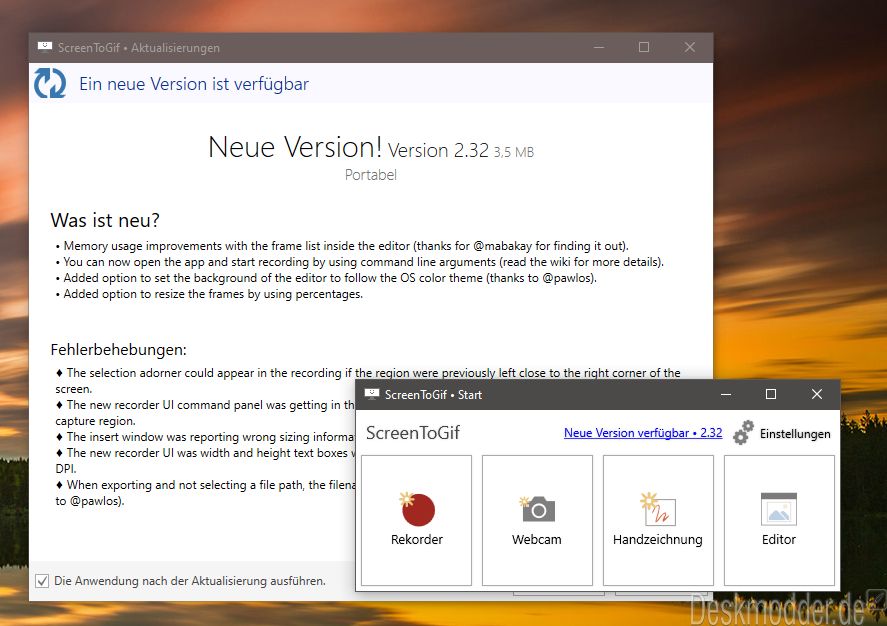Click the app icon in the Aktualisierungen title bar
This screenshot has width=887, height=626.
click(x=45, y=47)
